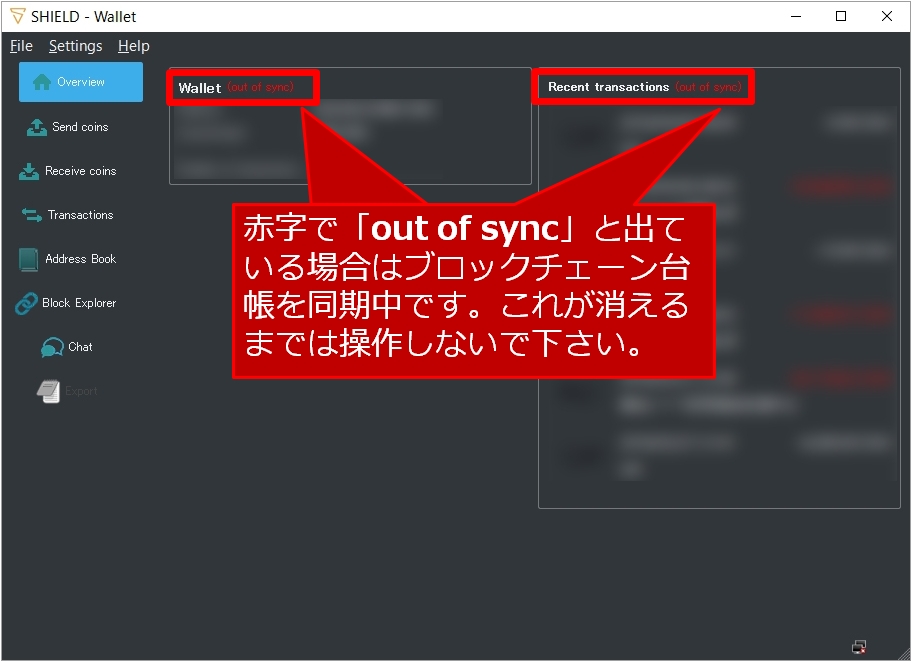Close the SHIELD Wallet window
912x662 pixels.
886,16
